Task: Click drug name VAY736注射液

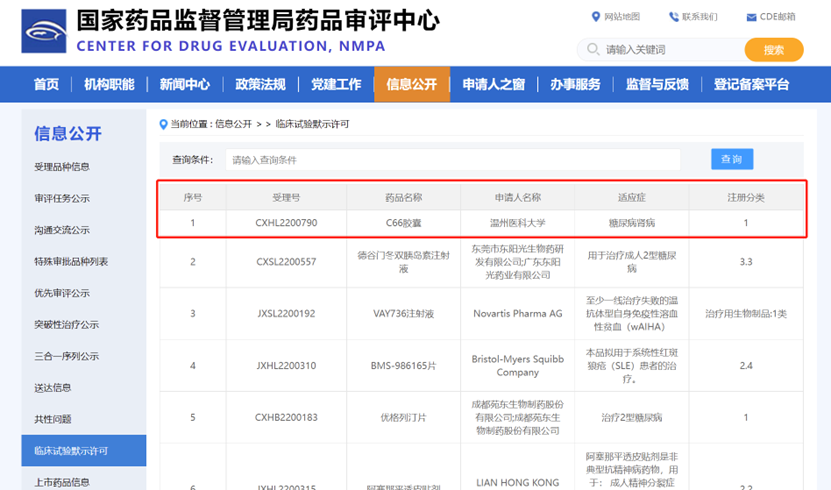Action: click(404, 314)
